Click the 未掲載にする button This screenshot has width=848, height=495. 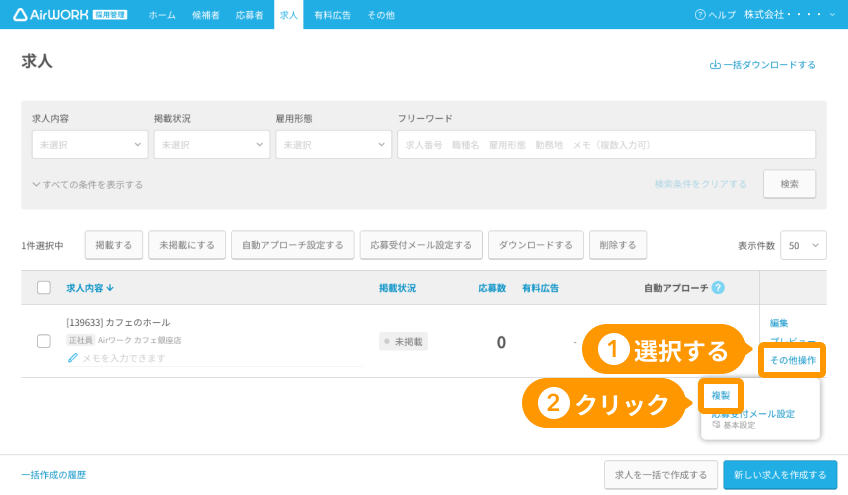[187, 245]
